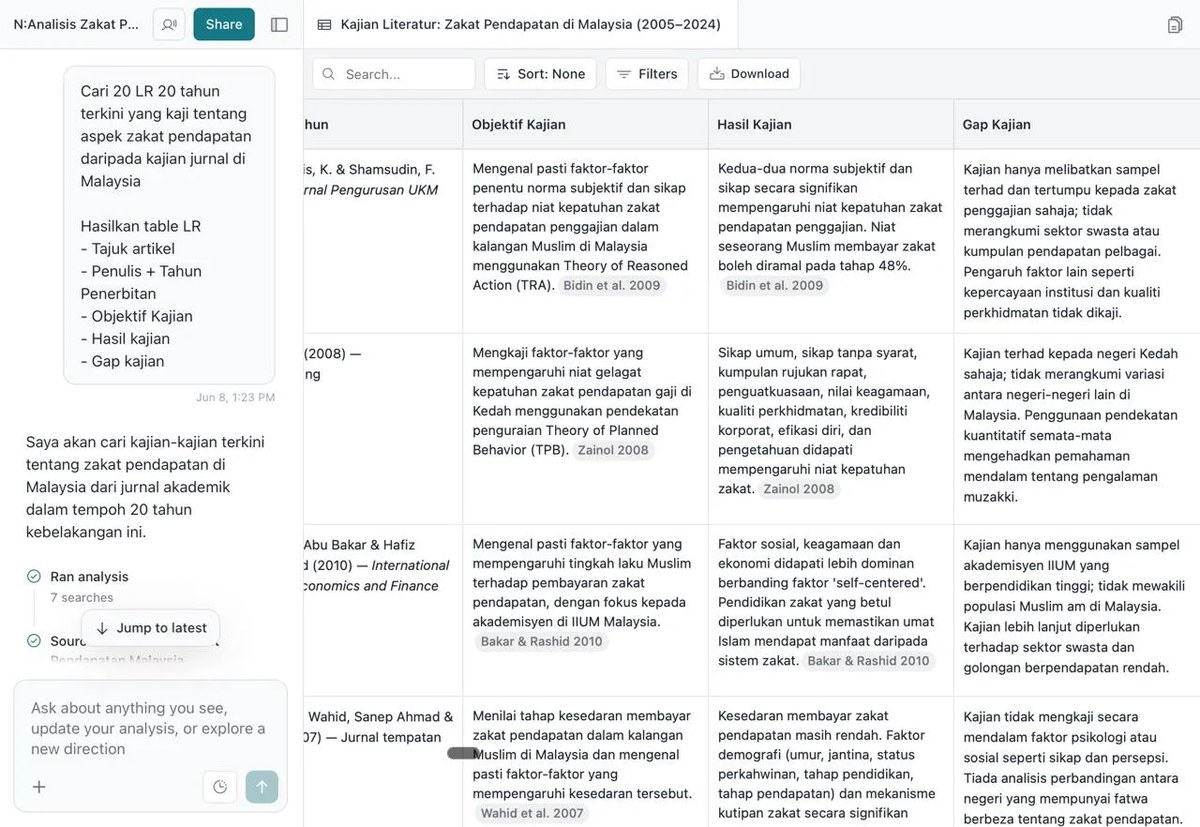Click the cell starting Kajian terhad kepada negeri Kedah
The height and width of the screenshot is (827, 1200).
pyautogui.click(x=1076, y=429)
